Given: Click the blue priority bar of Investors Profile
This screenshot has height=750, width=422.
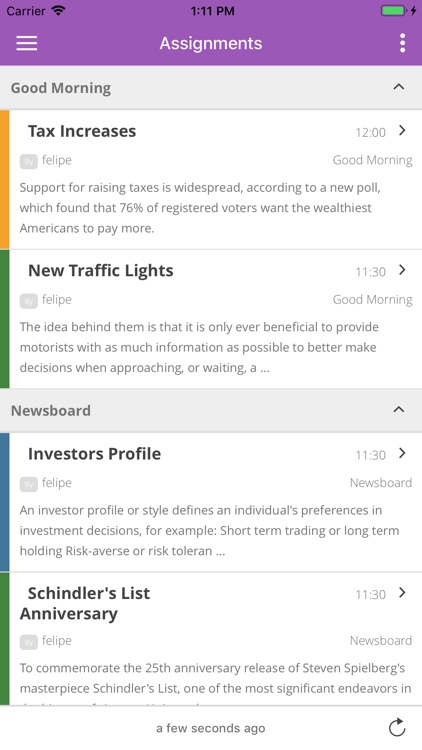Looking at the screenshot, I should point(4,502).
